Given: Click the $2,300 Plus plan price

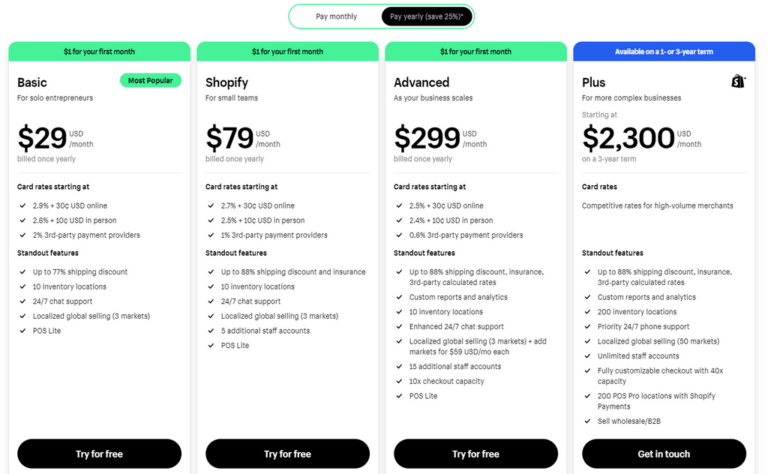Looking at the screenshot, I should pyautogui.click(x=628, y=138).
